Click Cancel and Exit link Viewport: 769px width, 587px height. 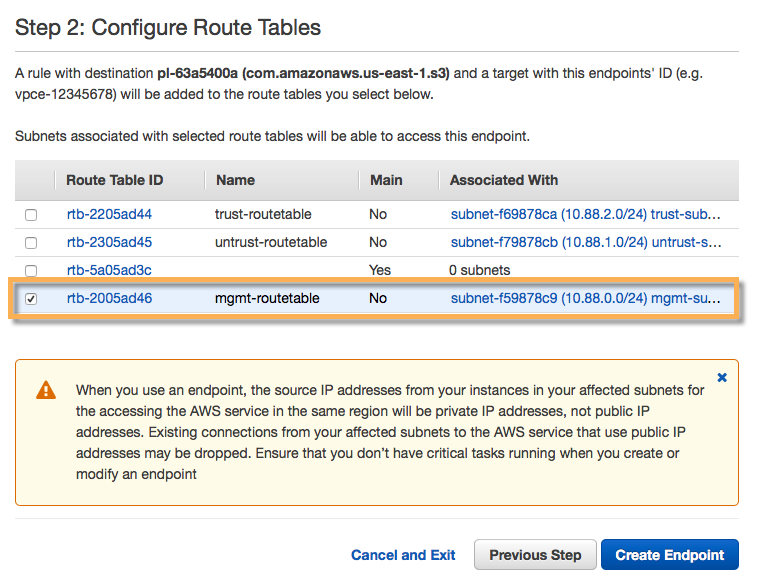pyautogui.click(x=403, y=555)
